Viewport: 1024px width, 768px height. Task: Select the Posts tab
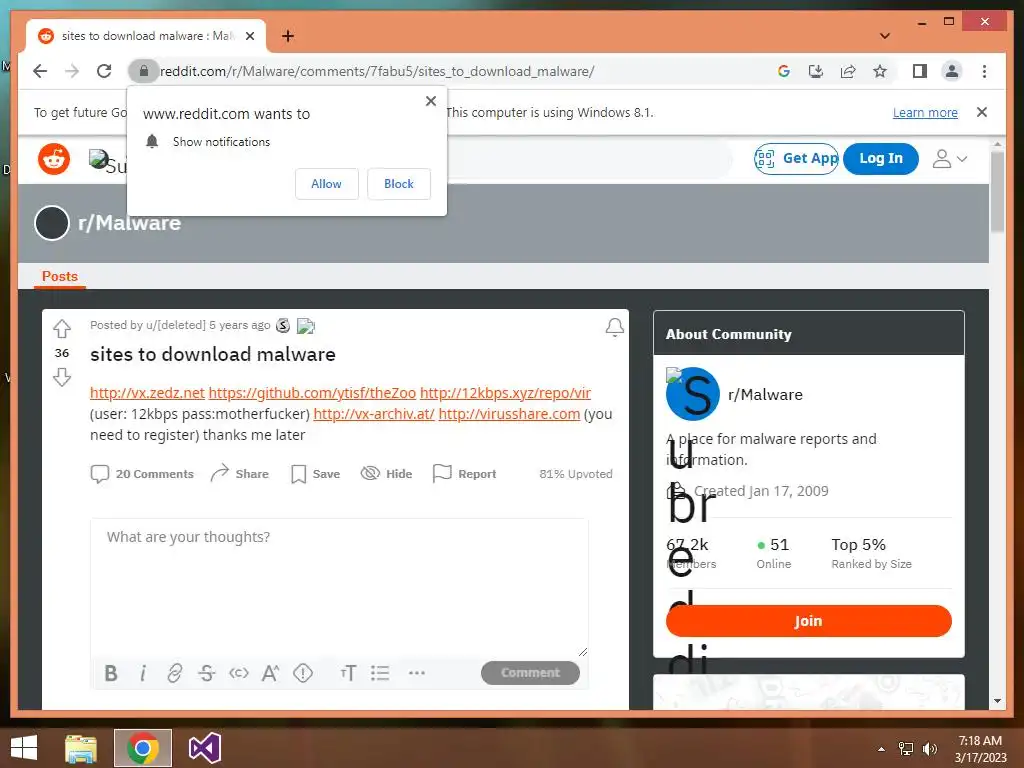coord(59,276)
